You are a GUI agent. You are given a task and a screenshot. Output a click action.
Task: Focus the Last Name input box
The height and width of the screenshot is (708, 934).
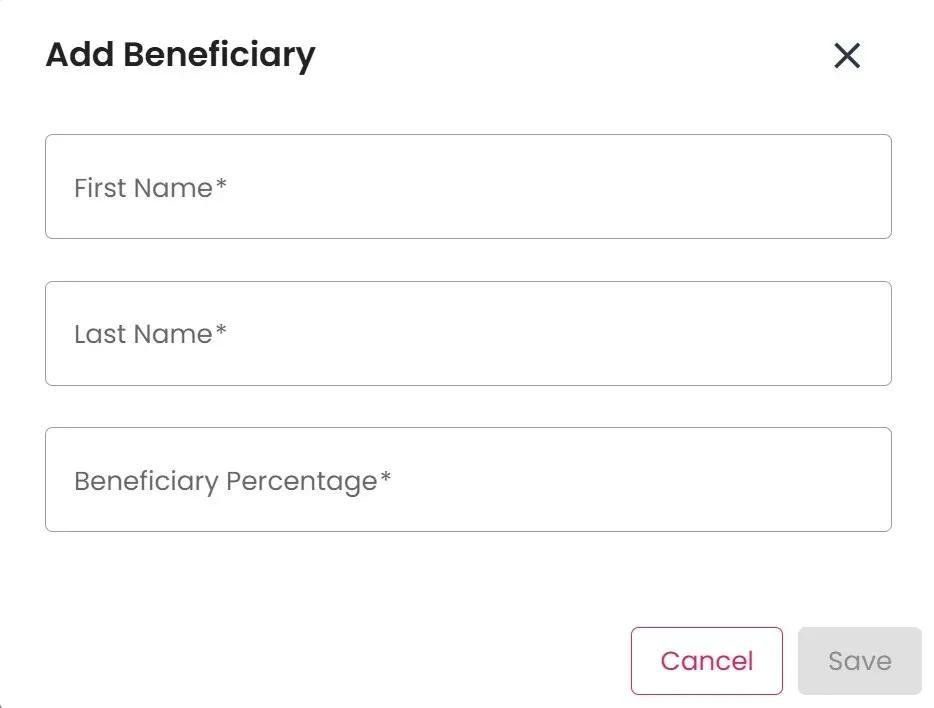pos(467,333)
